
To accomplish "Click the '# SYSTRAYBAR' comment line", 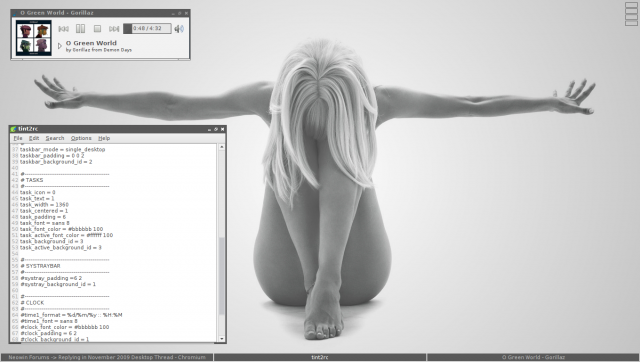I will pos(40,266).
